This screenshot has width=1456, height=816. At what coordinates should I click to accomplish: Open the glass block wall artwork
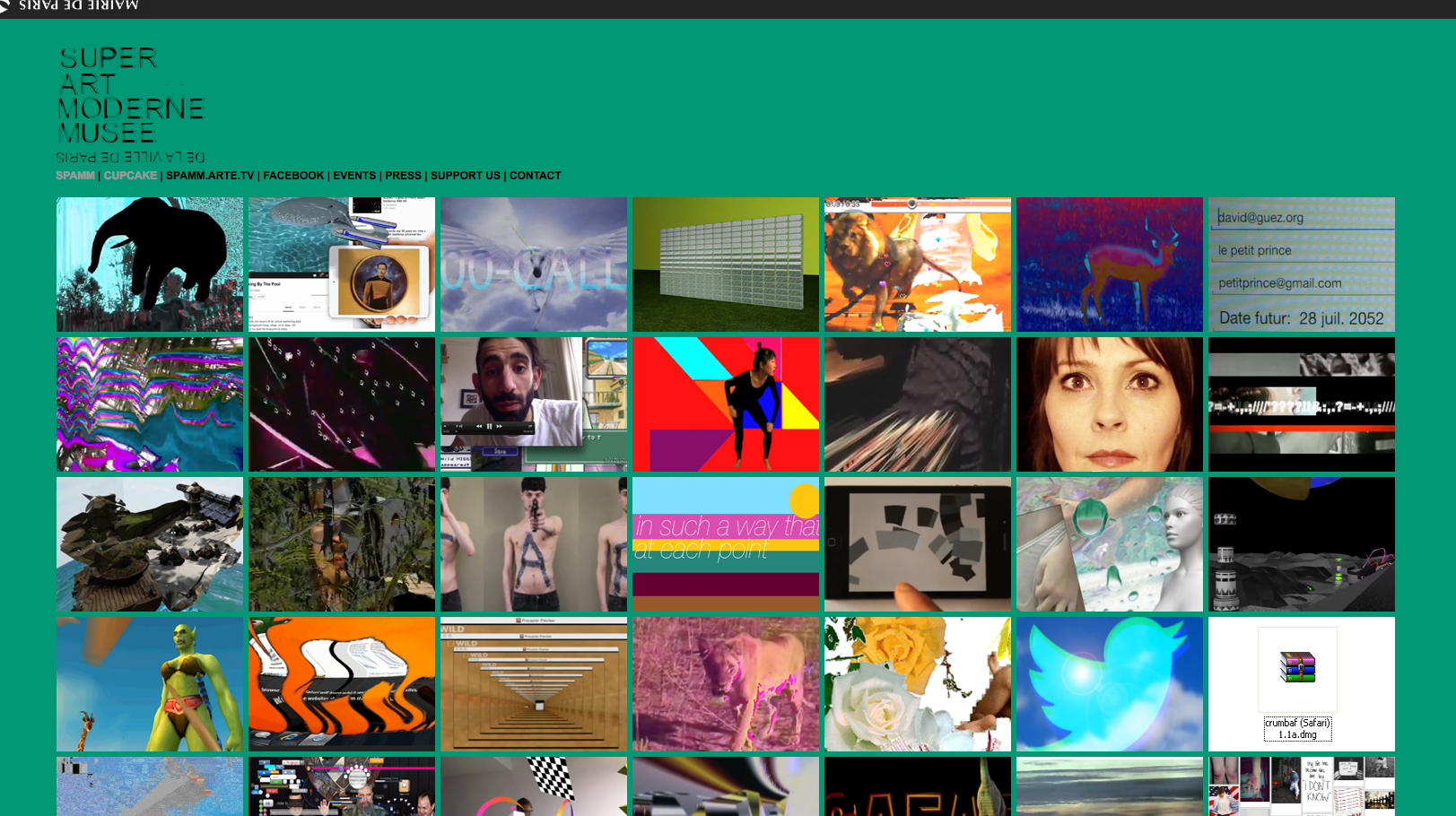click(x=726, y=265)
